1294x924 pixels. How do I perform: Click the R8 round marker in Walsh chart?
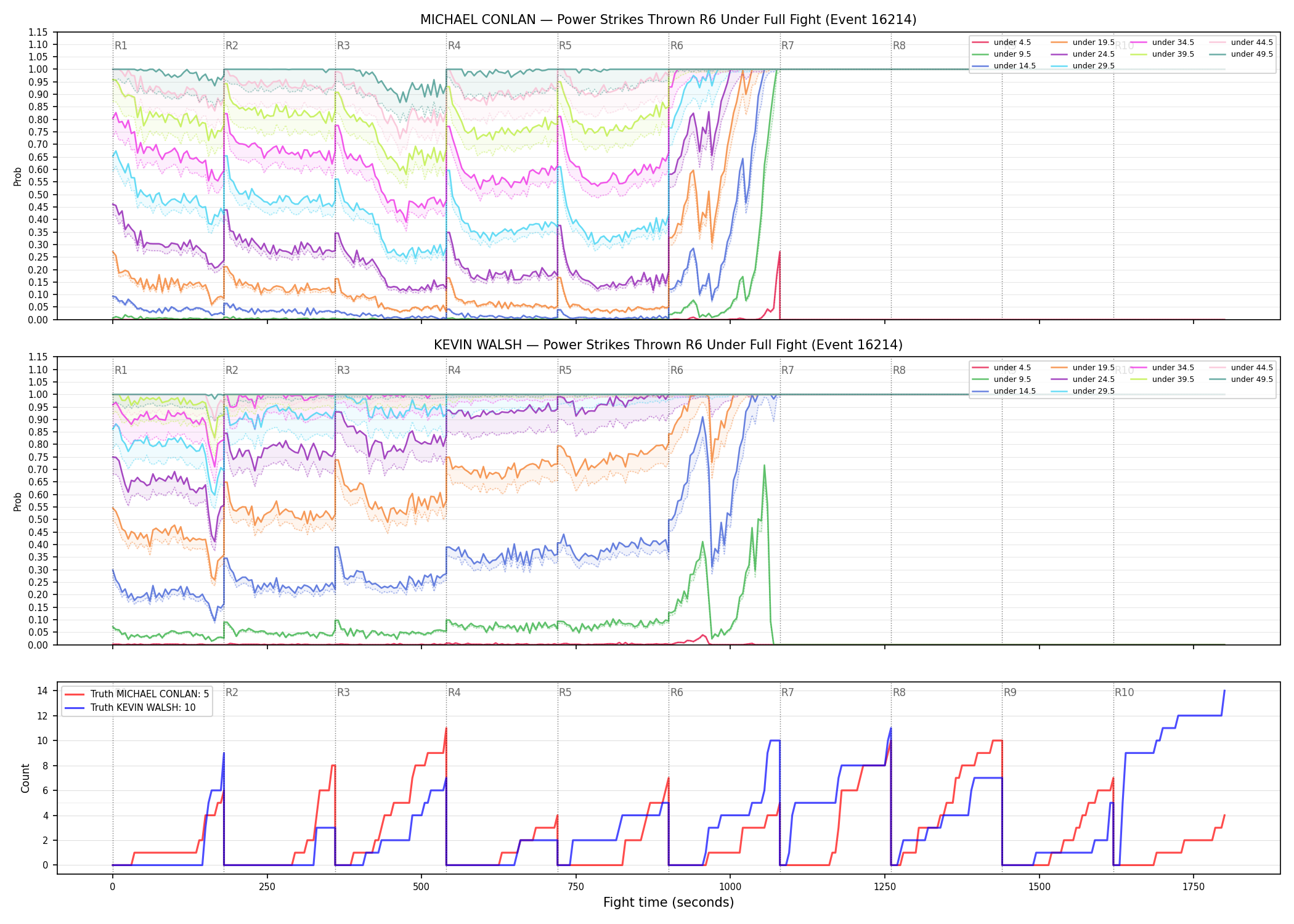click(x=899, y=370)
